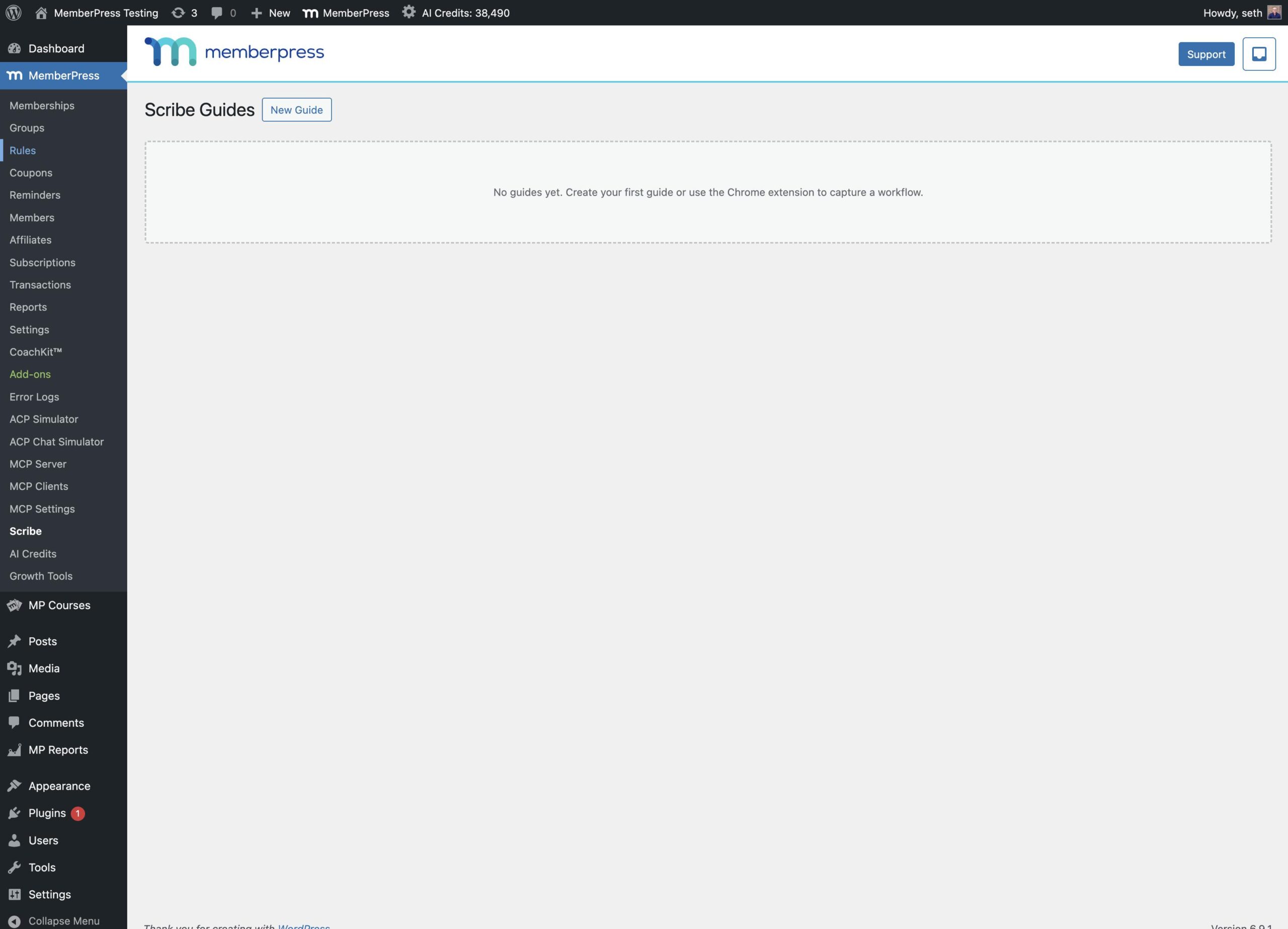
Task: Open the Members submenu item
Action: (32, 217)
